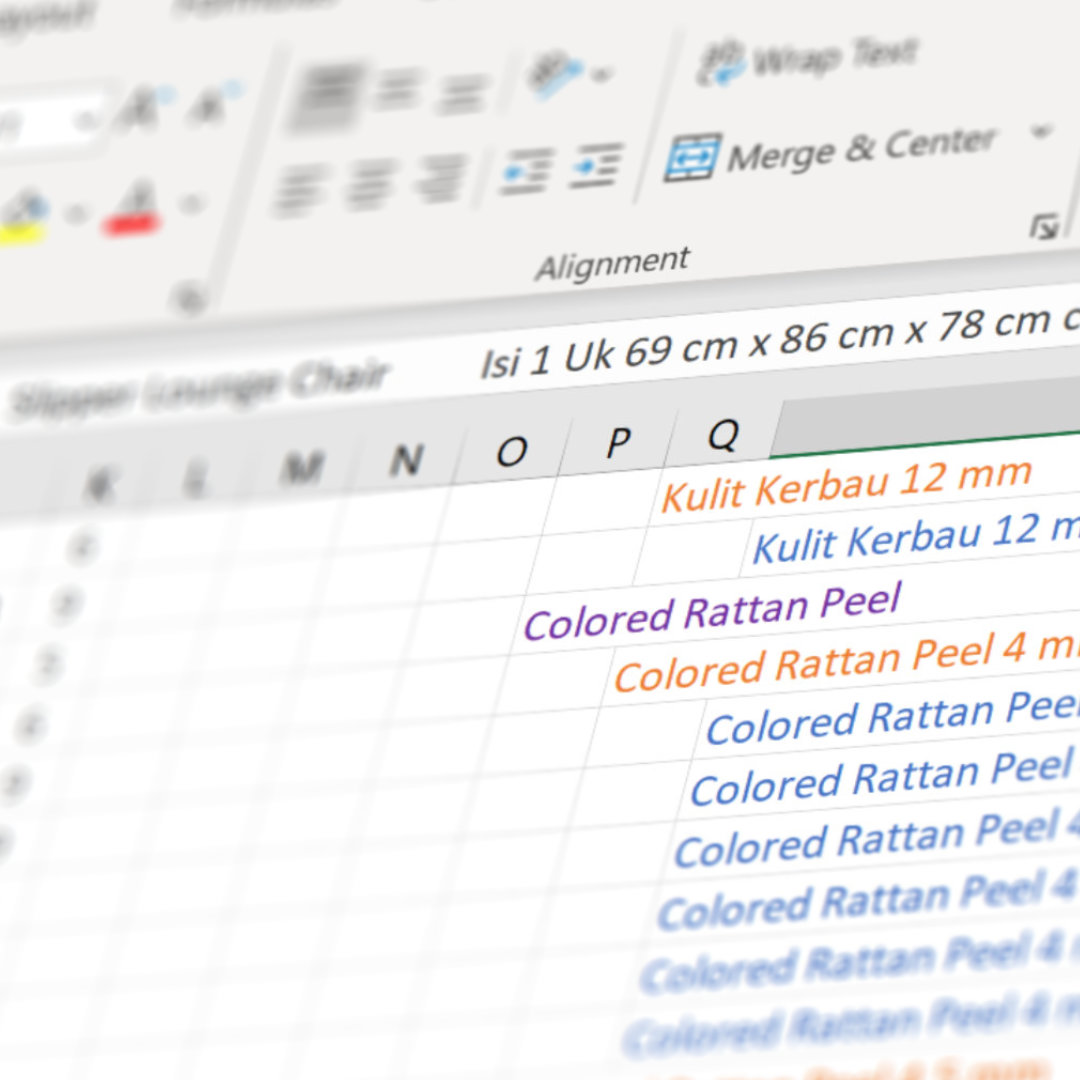
Task: Select column Q header
Action: 722,435
